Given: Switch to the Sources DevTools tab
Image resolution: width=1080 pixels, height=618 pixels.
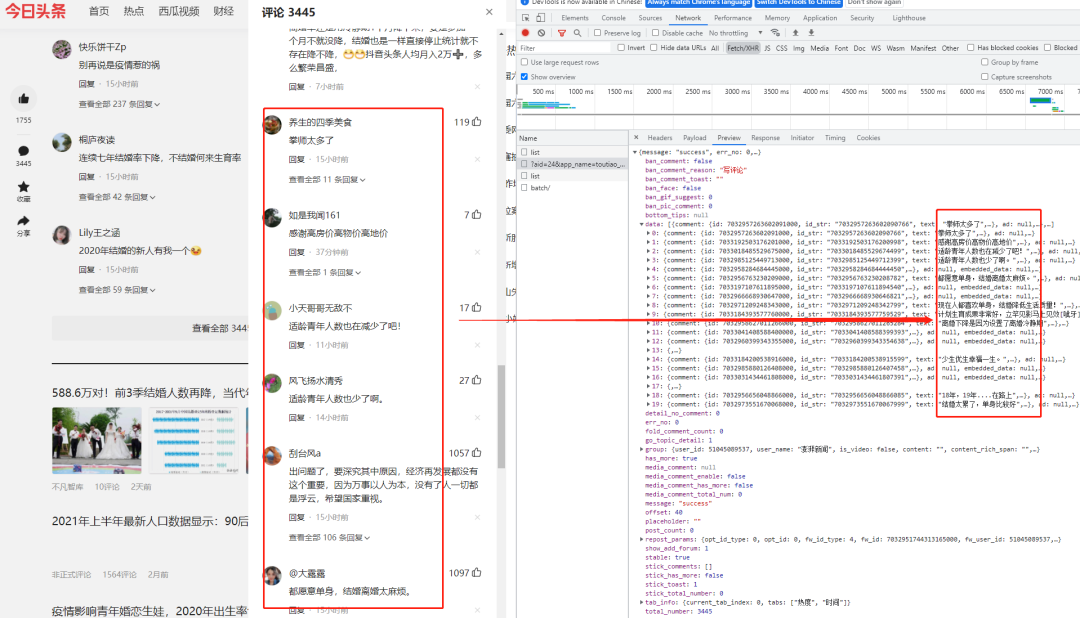Looking at the screenshot, I should (x=650, y=18).
